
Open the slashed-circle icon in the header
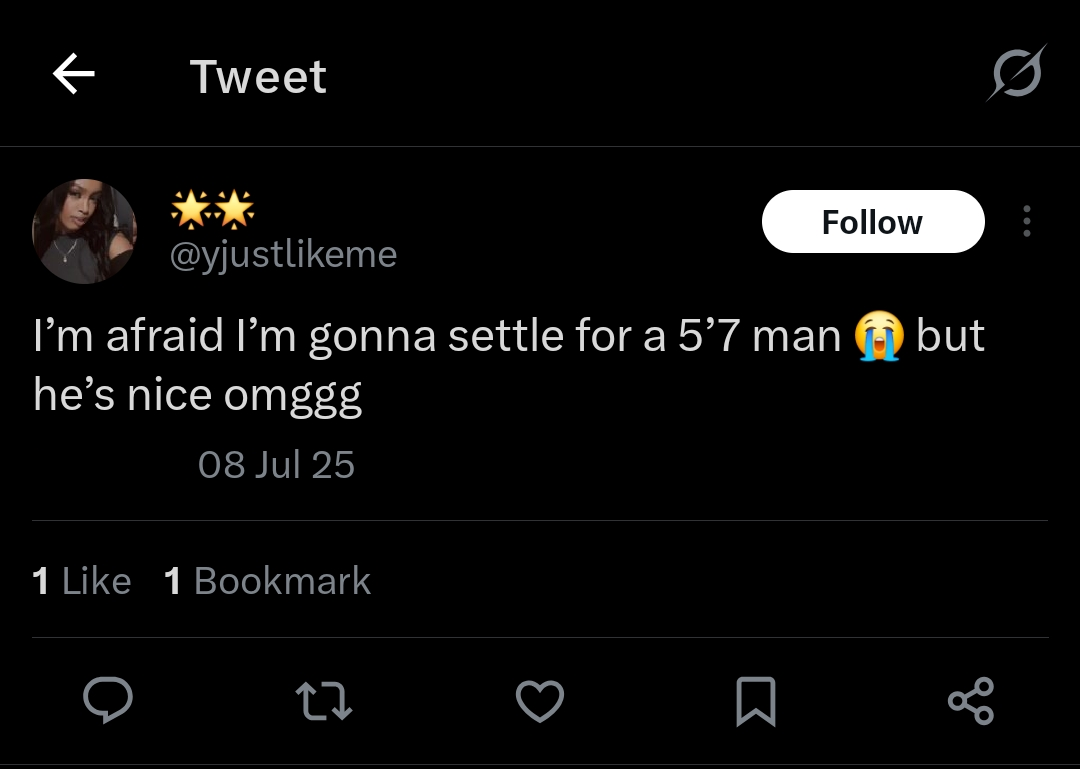pos(1017,73)
